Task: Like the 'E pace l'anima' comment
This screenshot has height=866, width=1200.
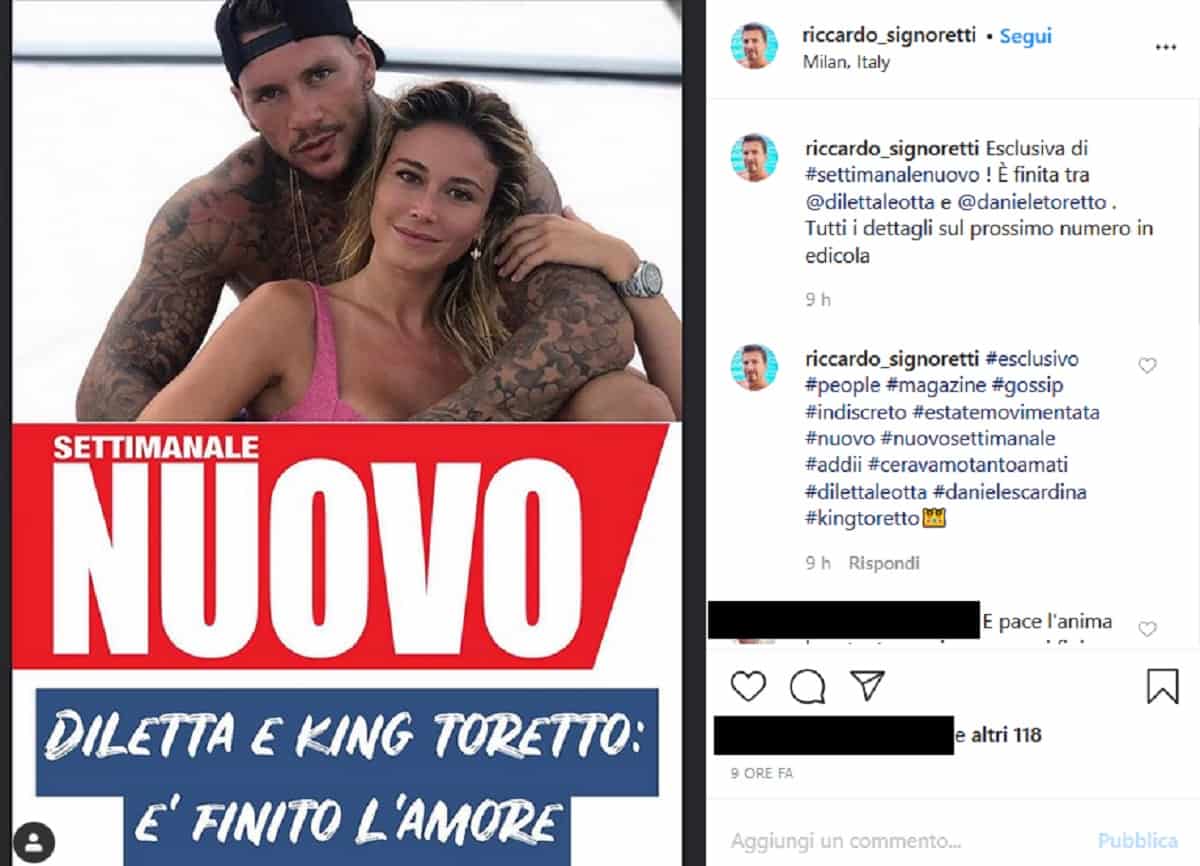Action: (x=1147, y=629)
